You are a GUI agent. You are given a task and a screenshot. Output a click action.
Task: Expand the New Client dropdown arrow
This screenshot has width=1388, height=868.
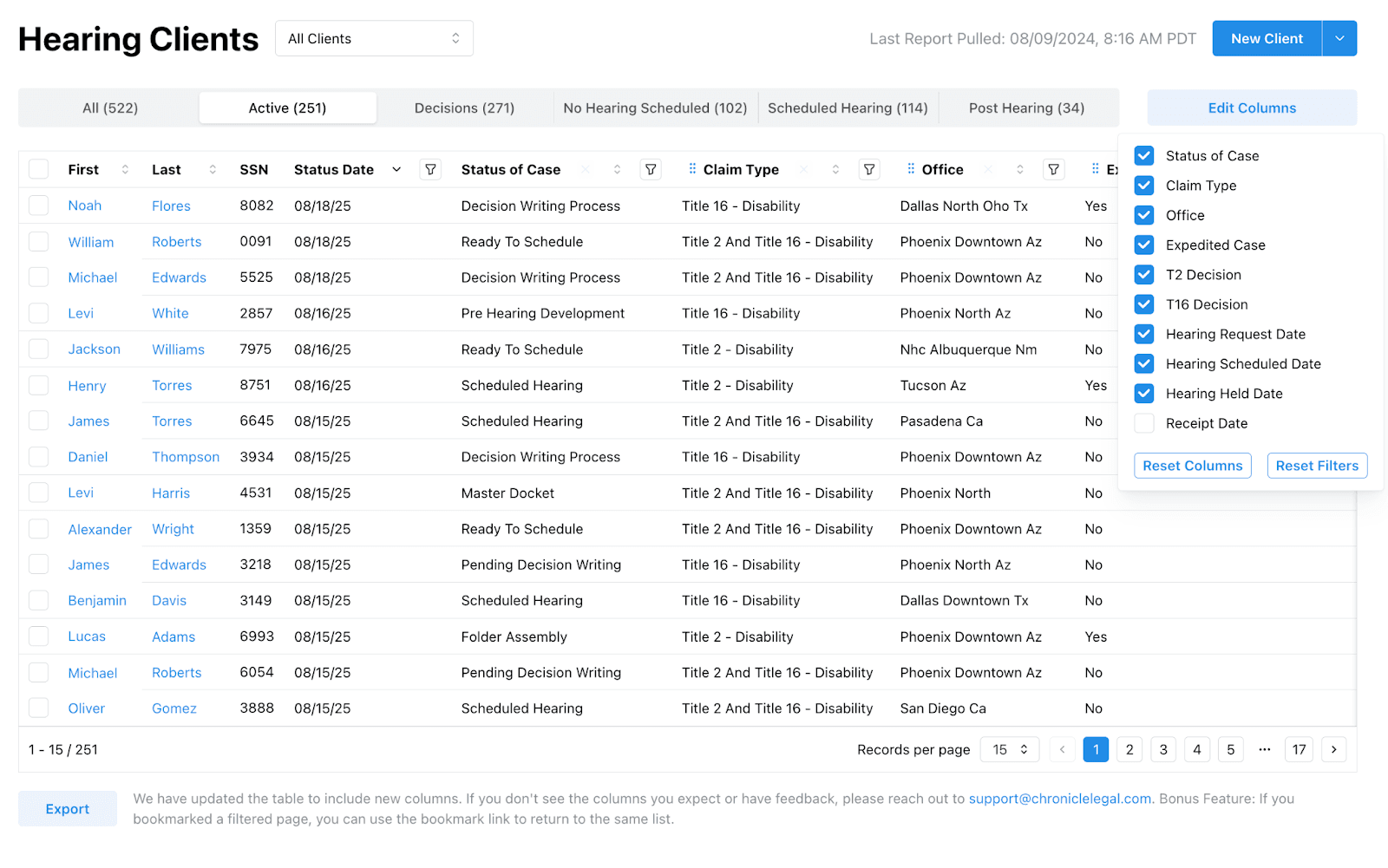click(x=1339, y=38)
